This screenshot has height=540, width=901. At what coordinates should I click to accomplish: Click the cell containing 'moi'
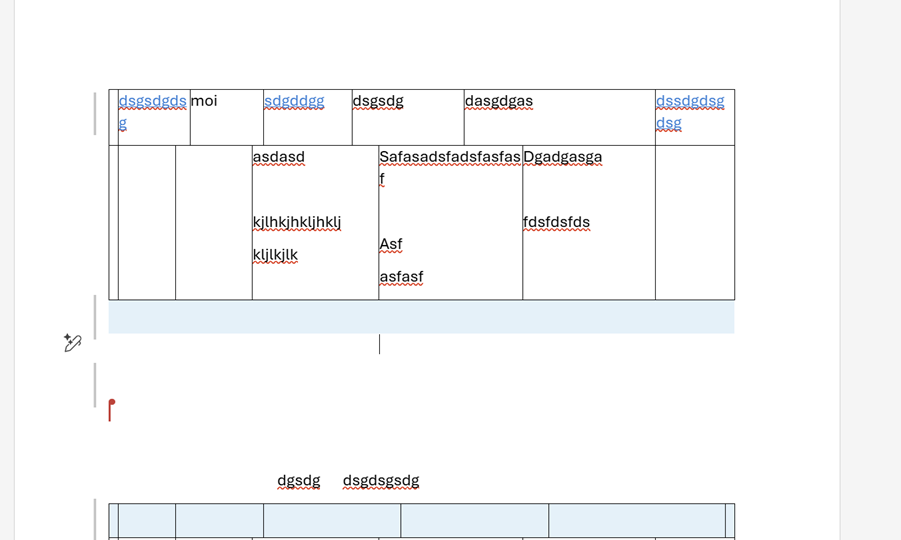point(227,117)
